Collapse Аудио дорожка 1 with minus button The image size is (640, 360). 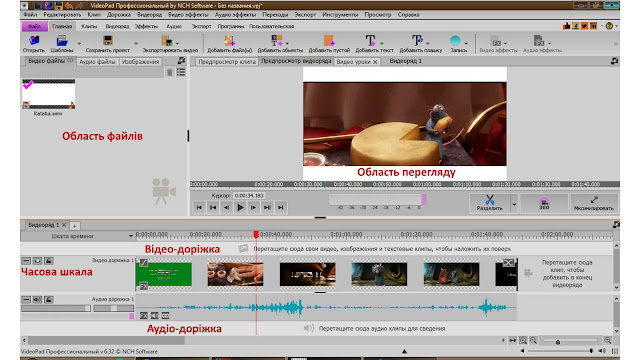(x=26, y=300)
